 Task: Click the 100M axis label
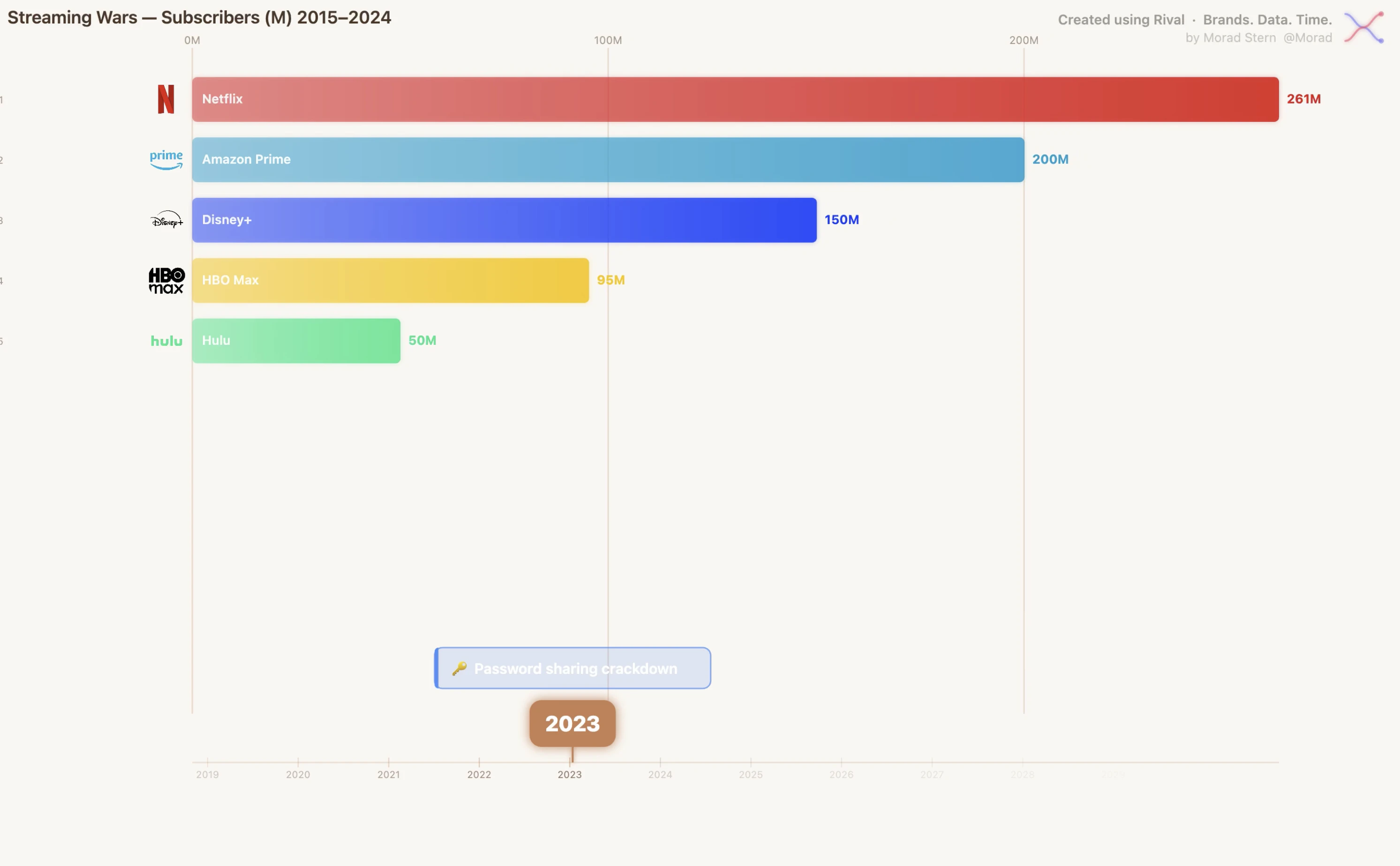[x=608, y=40]
